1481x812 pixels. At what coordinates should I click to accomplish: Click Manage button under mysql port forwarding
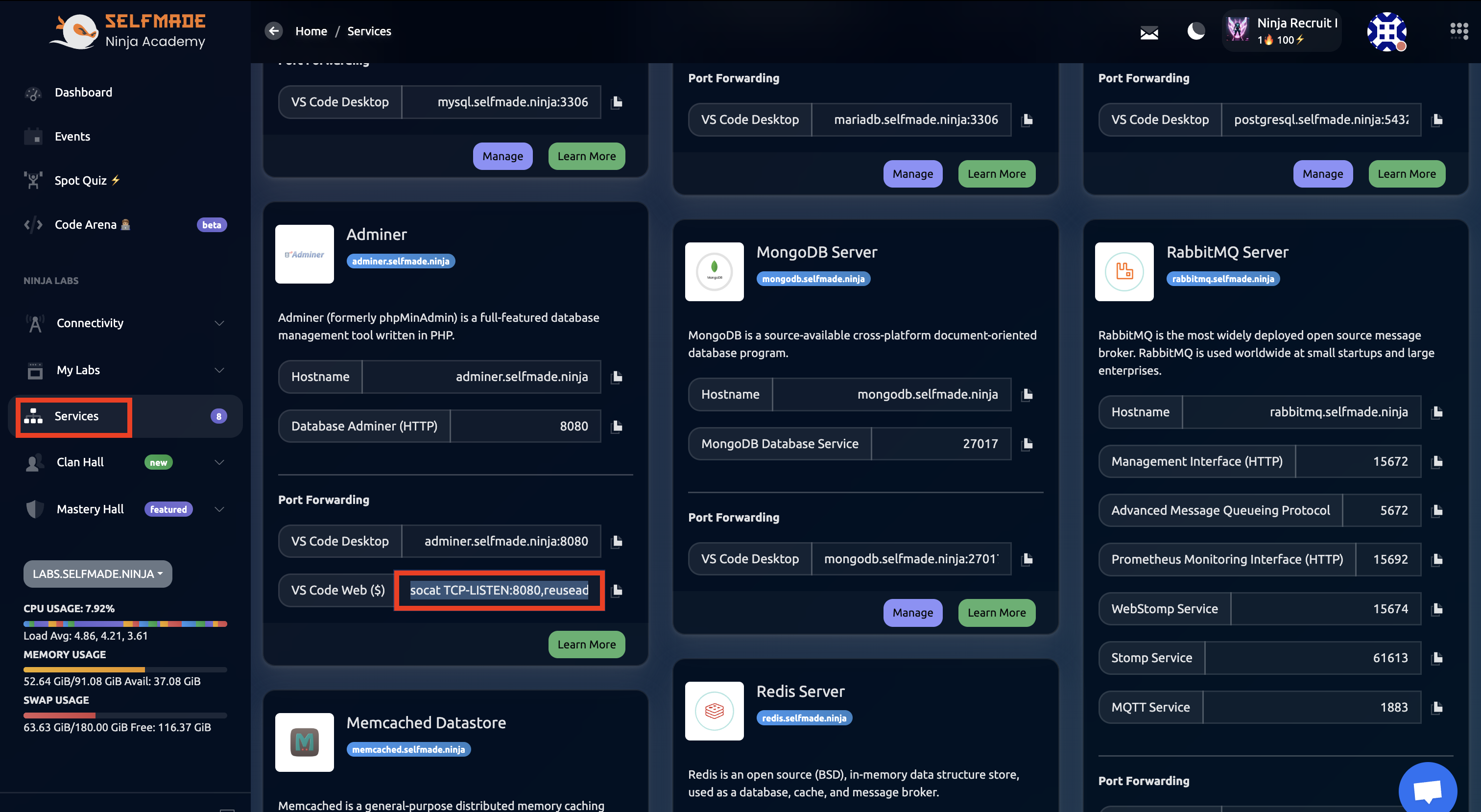pyautogui.click(x=502, y=156)
